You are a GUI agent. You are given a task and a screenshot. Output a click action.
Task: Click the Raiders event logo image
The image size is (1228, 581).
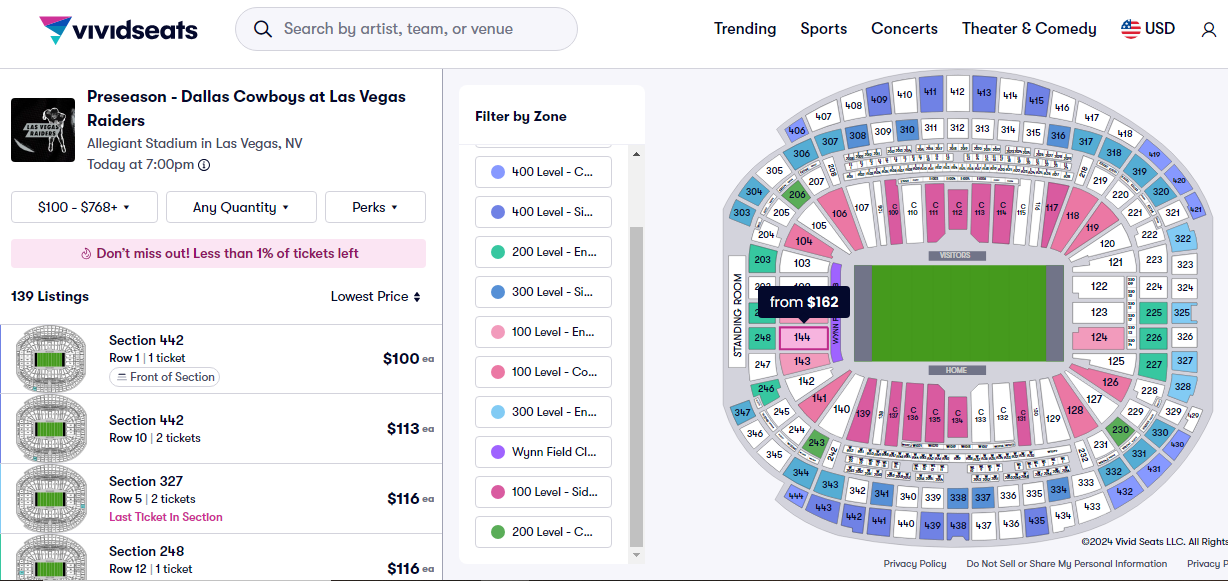click(x=43, y=130)
